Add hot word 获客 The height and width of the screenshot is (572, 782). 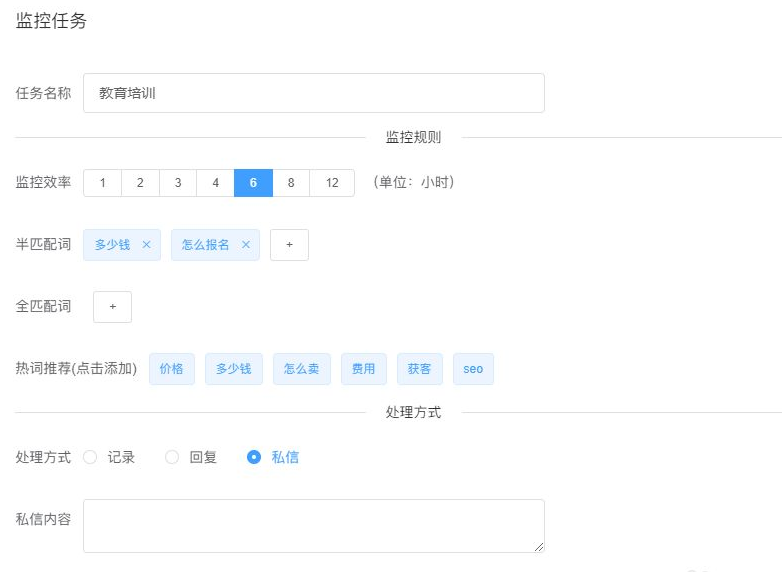[x=419, y=369]
